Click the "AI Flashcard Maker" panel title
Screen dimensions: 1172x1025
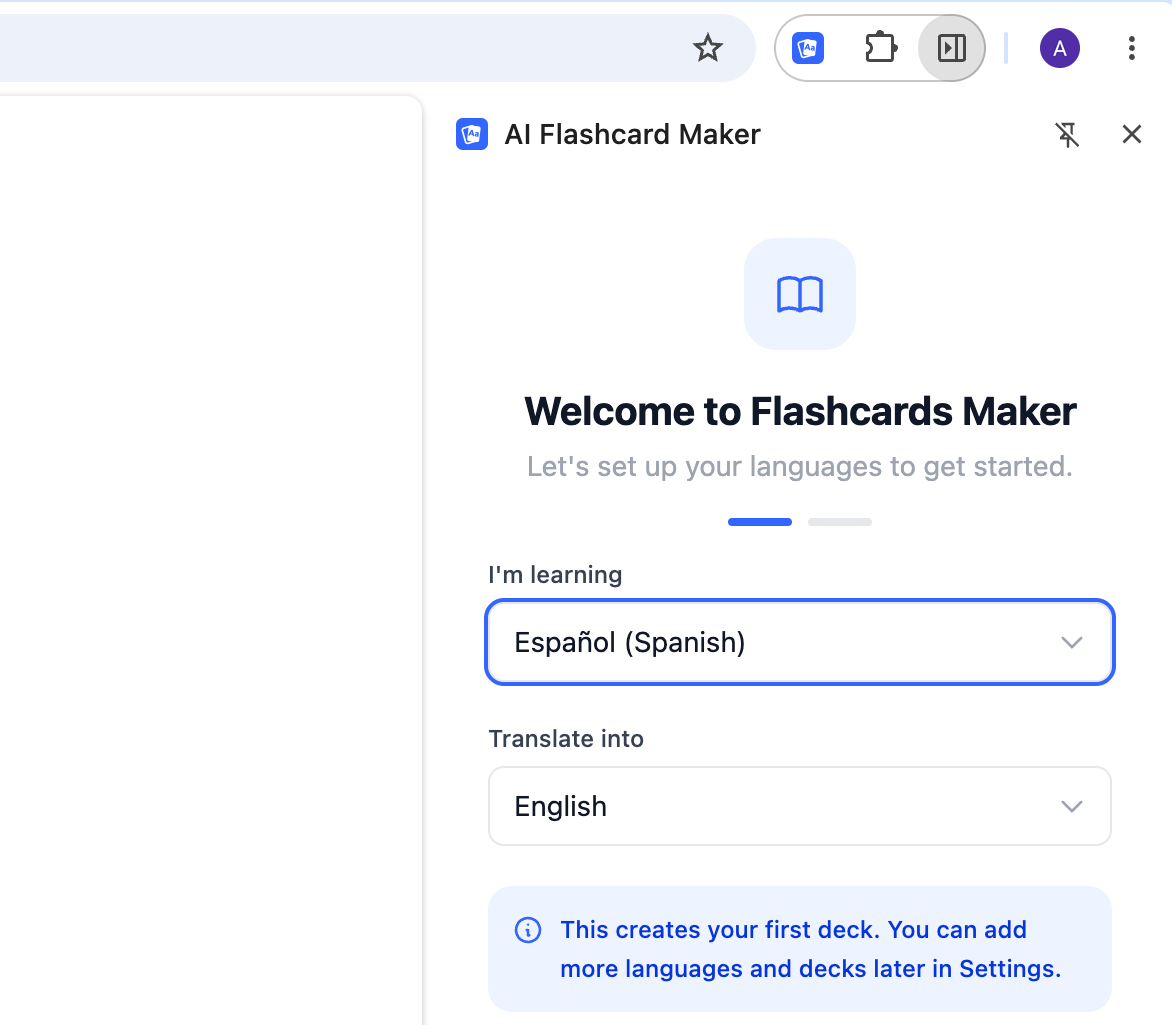click(632, 135)
